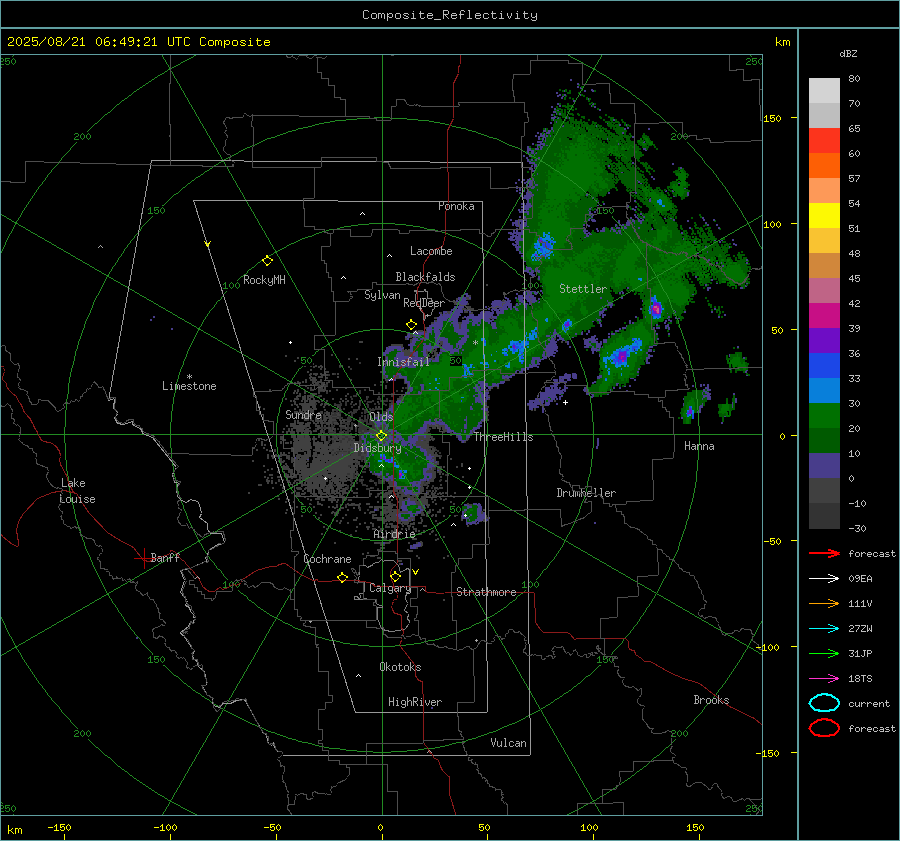This screenshot has height=841, width=900.
Task: Click the 20 dBZ green color swatch
Action: 824,415
